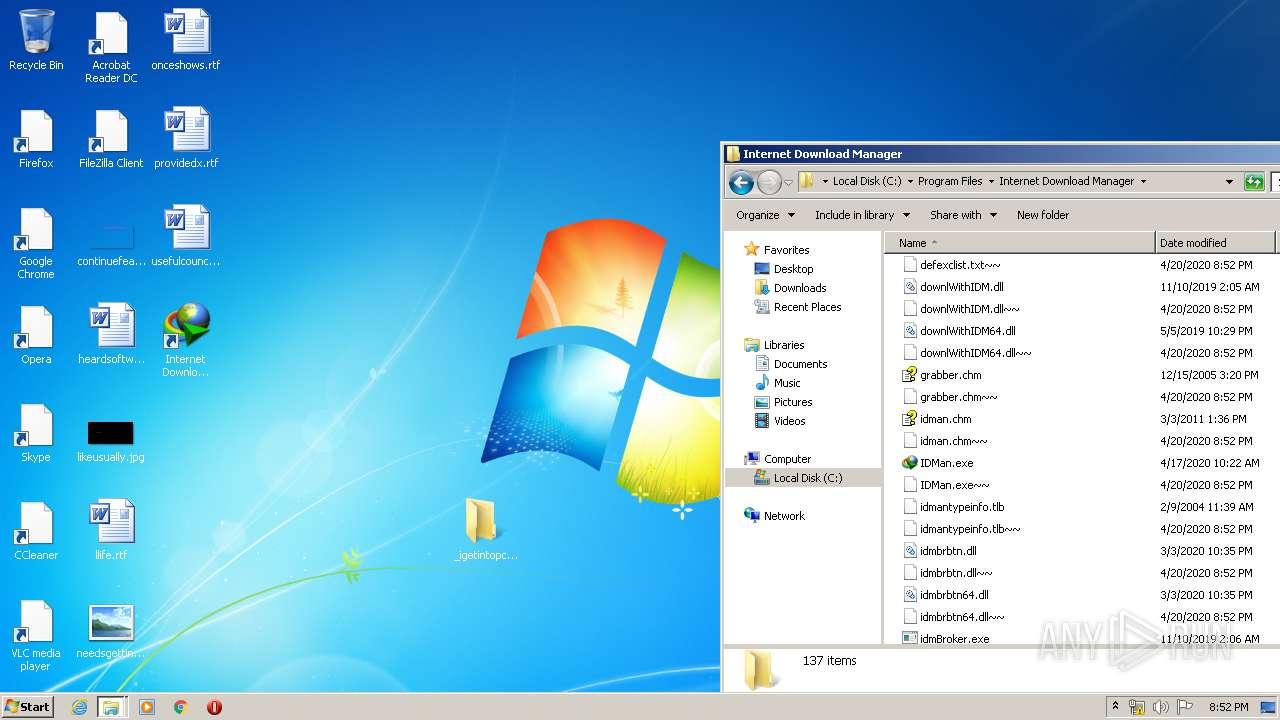Open FileZilla Client shortcut

[x=111, y=138]
